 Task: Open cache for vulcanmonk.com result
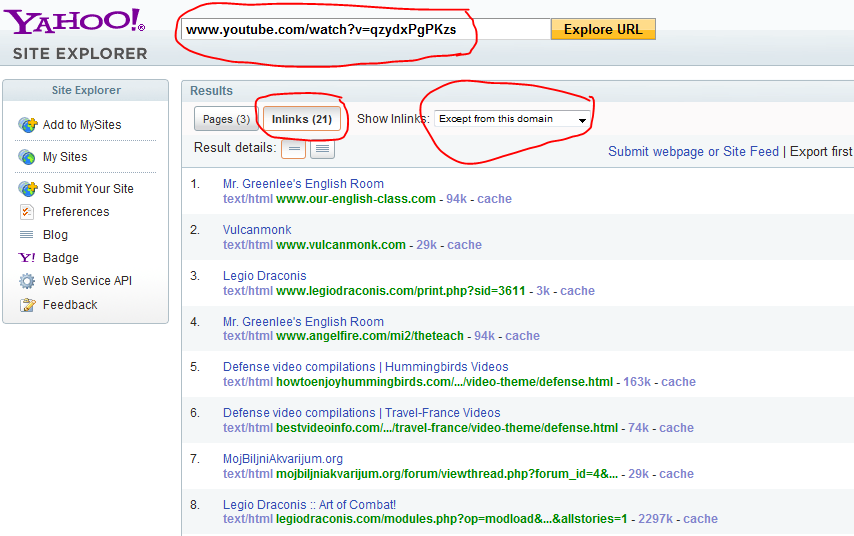[x=465, y=245]
